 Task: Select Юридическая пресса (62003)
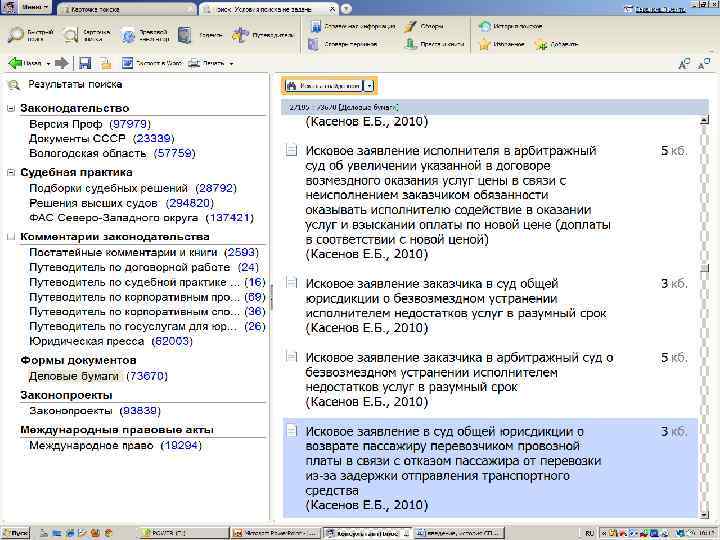click(111, 341)
